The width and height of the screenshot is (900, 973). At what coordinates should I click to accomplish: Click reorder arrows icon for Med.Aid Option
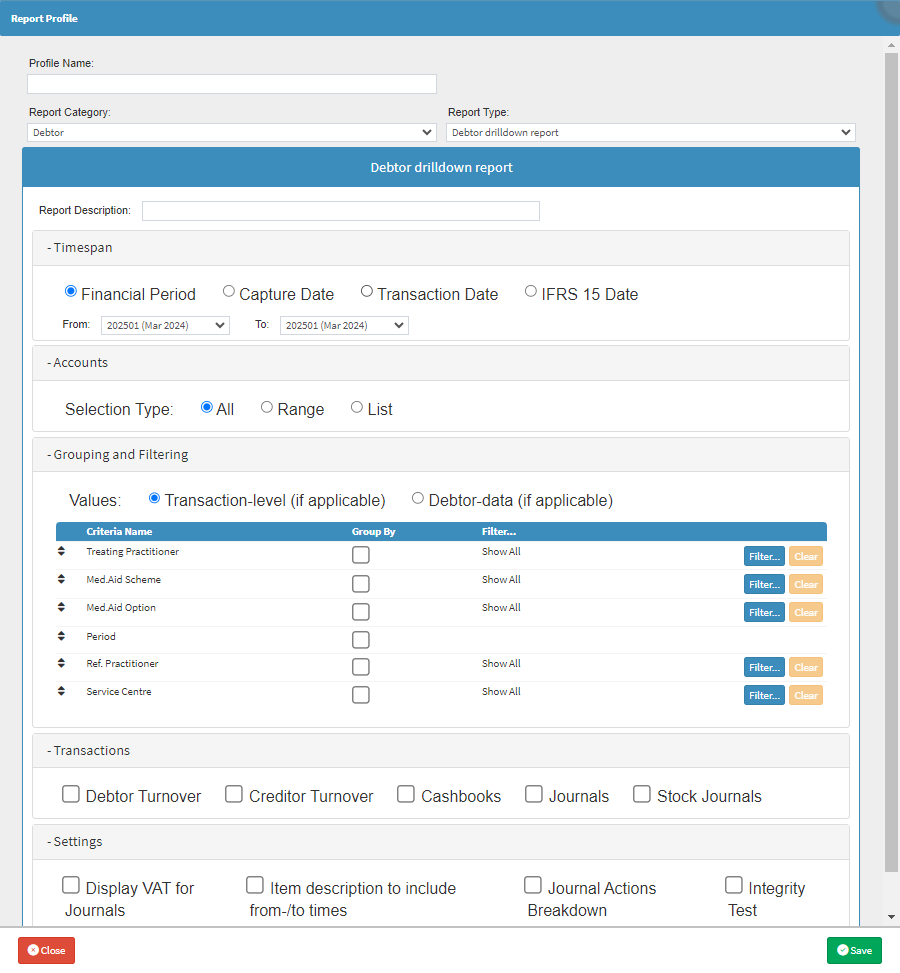tap(61, 607)
